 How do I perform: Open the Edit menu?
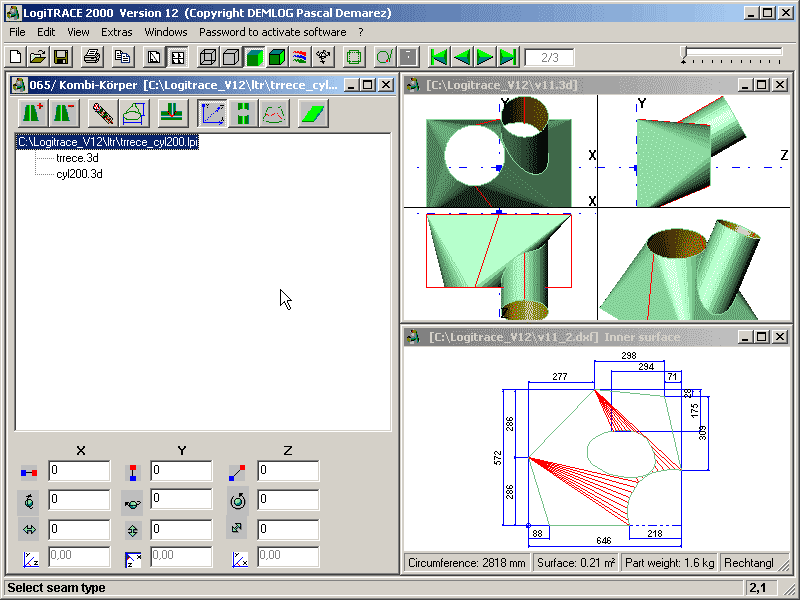(46, 32)
